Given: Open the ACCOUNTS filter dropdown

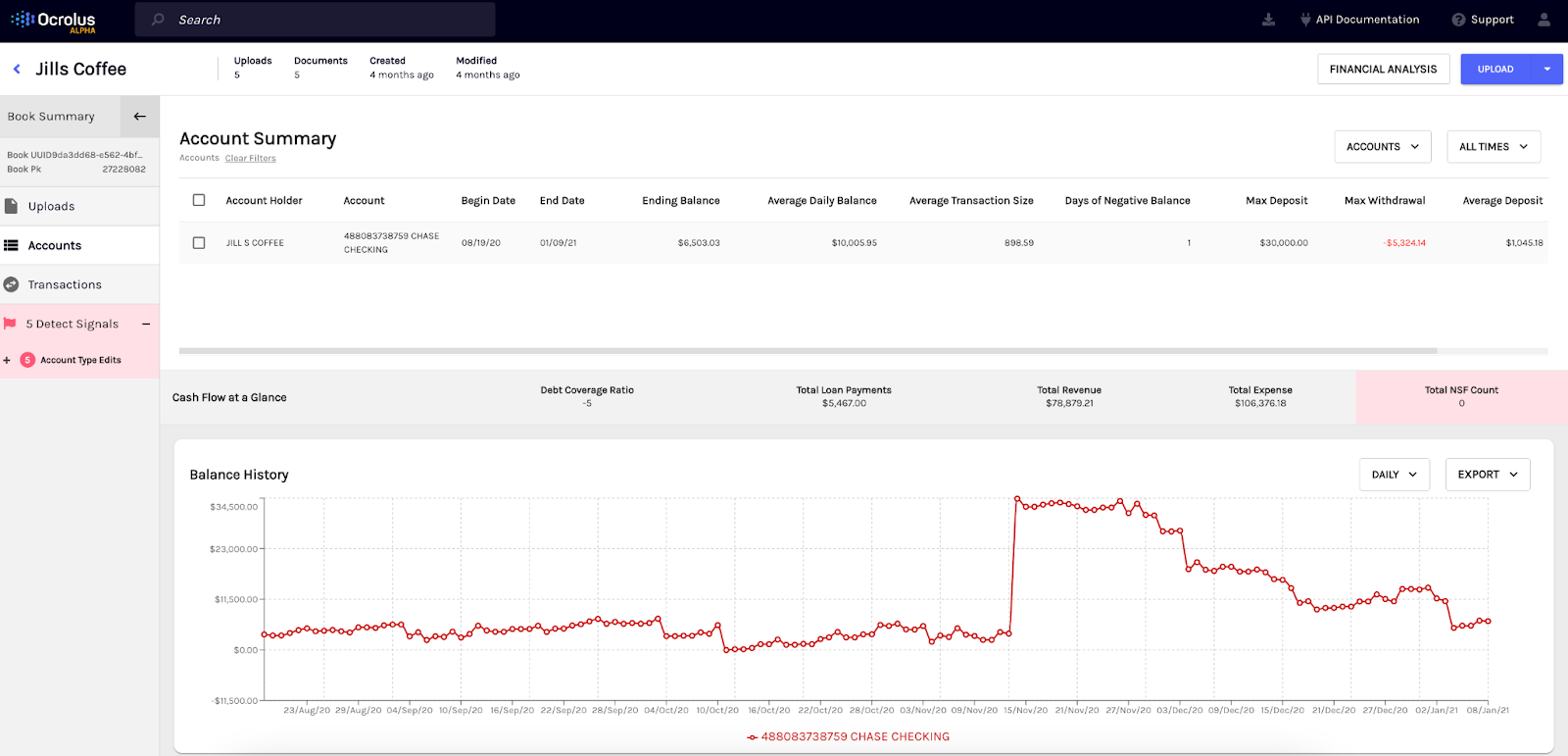Looking at the screenshot, I should coord(1383,147).
